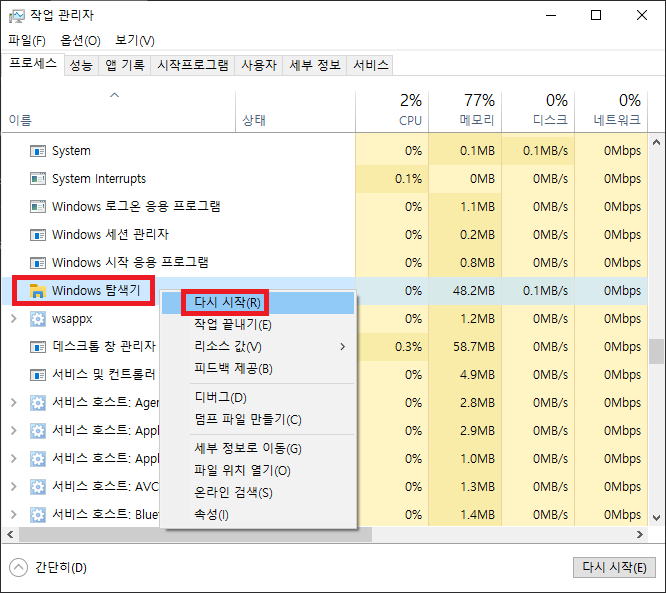666x593 pixels.
Task: Choose 온라인 검색(S) in context menu
Action: click(x=258, y=493)
